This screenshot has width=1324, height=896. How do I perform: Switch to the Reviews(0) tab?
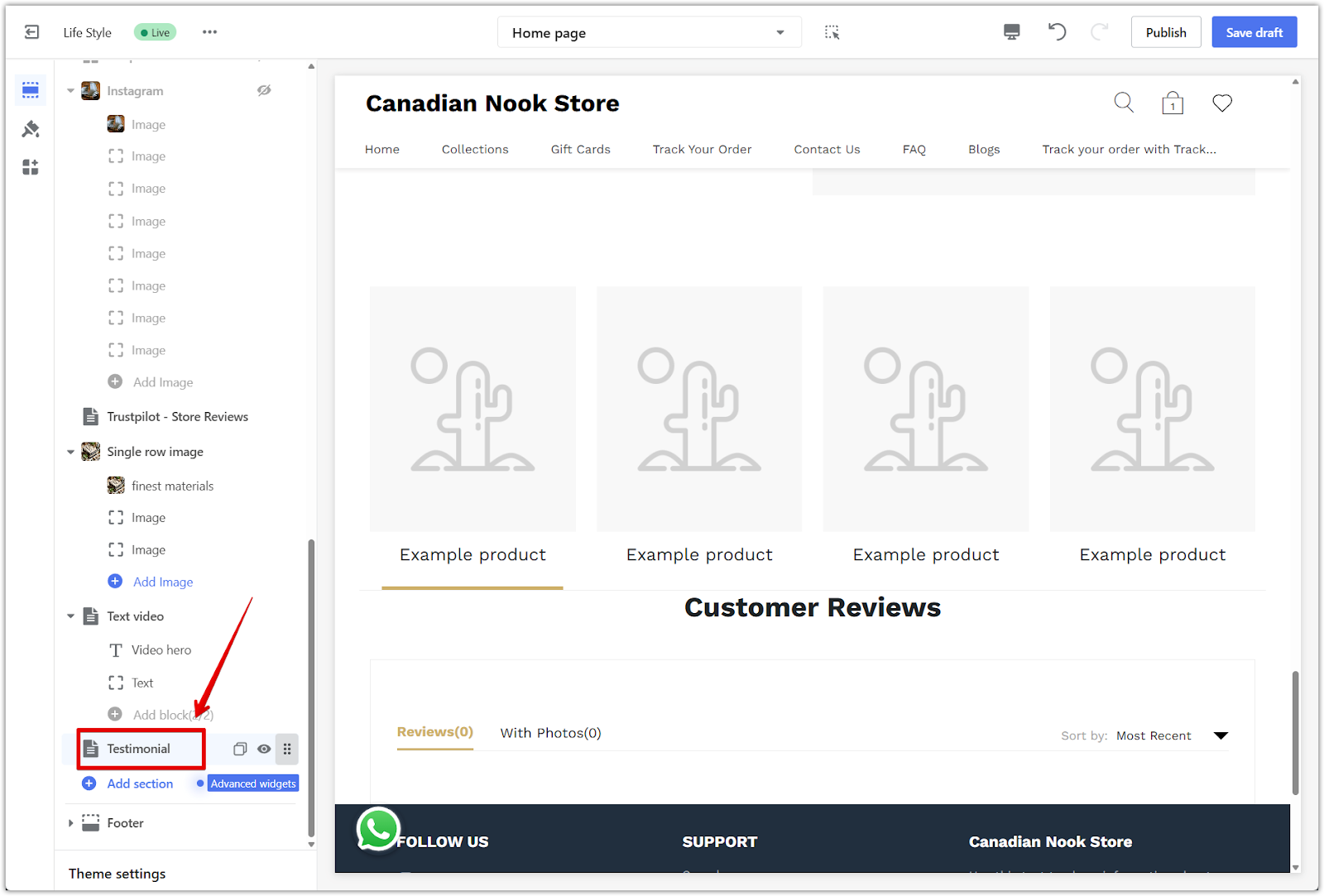435,732
